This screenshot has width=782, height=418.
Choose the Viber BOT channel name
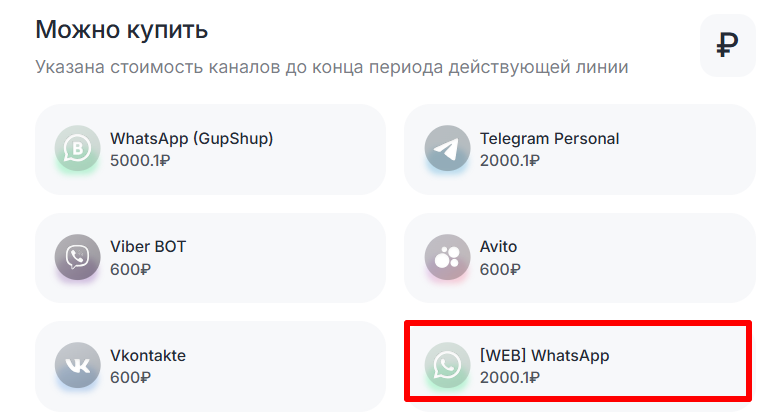click(x=148, y=246)
